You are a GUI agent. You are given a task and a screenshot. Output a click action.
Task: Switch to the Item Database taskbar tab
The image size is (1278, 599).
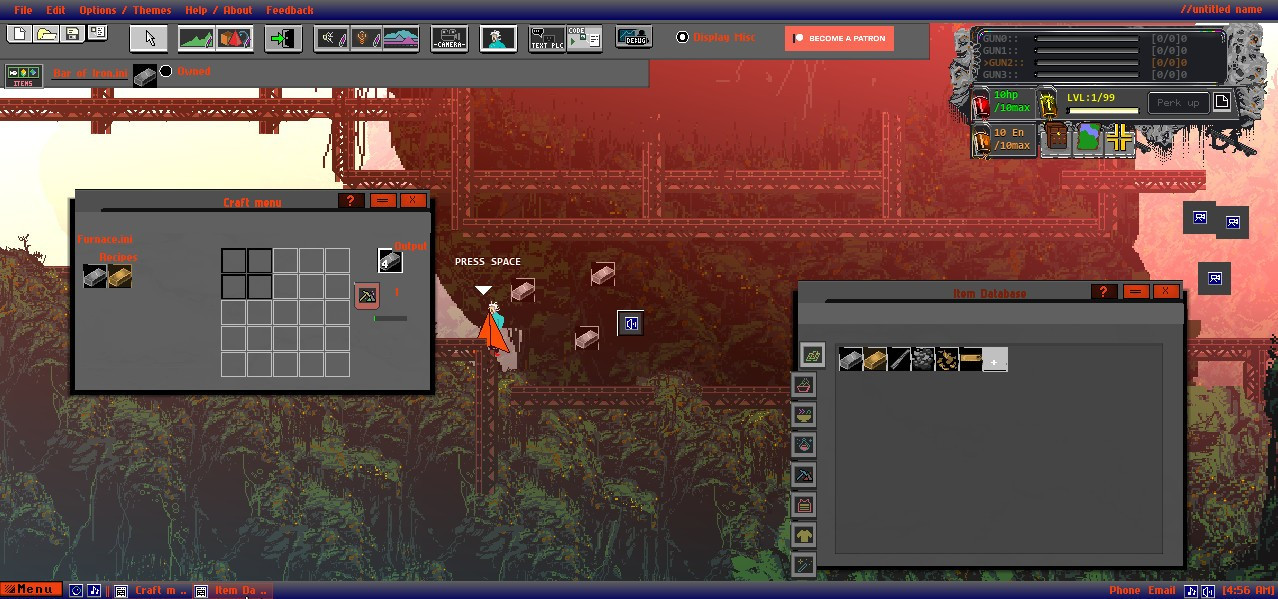231,590
